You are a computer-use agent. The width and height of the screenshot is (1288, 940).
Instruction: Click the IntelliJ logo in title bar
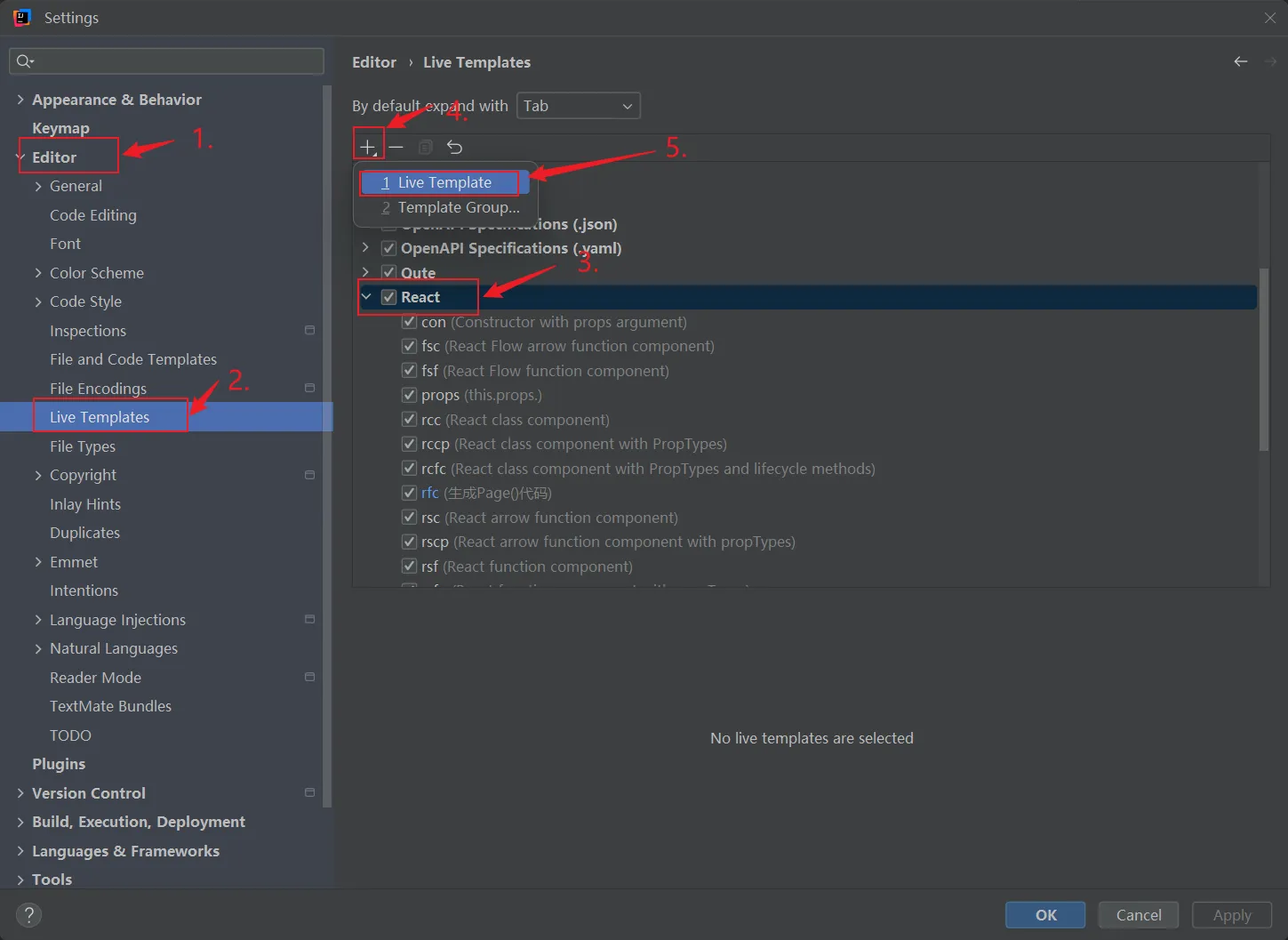[22, 18]
